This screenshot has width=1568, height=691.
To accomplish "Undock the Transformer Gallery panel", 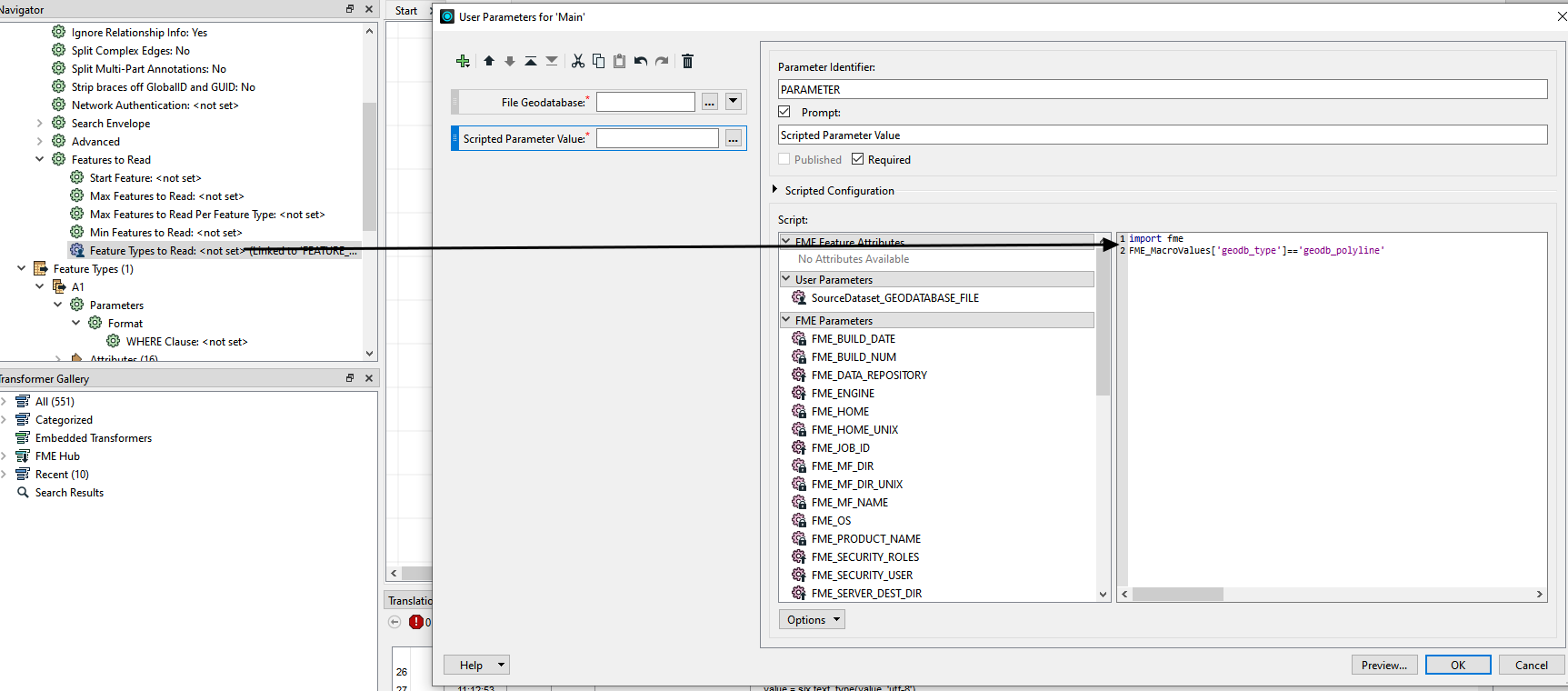I will tap(350, 378).
